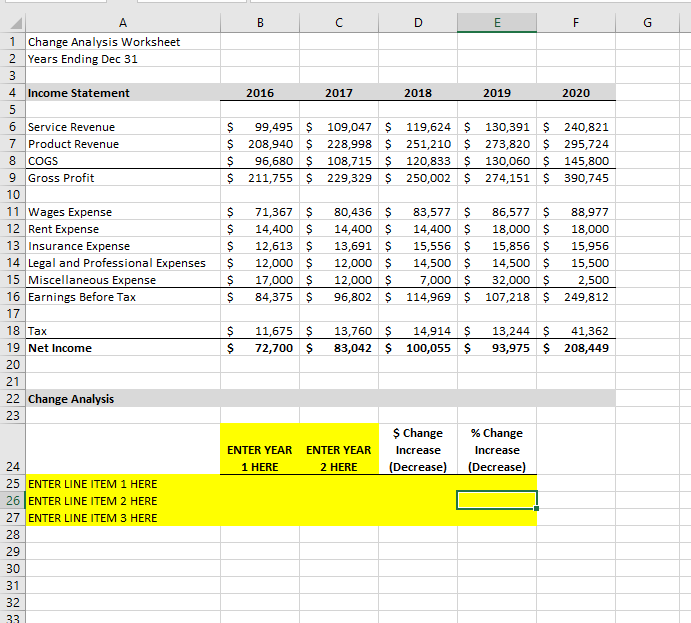This screenshot has width=691, height=623.
Task: Click Wages Expense 2016 value 71,367
Action: (260, 212)
